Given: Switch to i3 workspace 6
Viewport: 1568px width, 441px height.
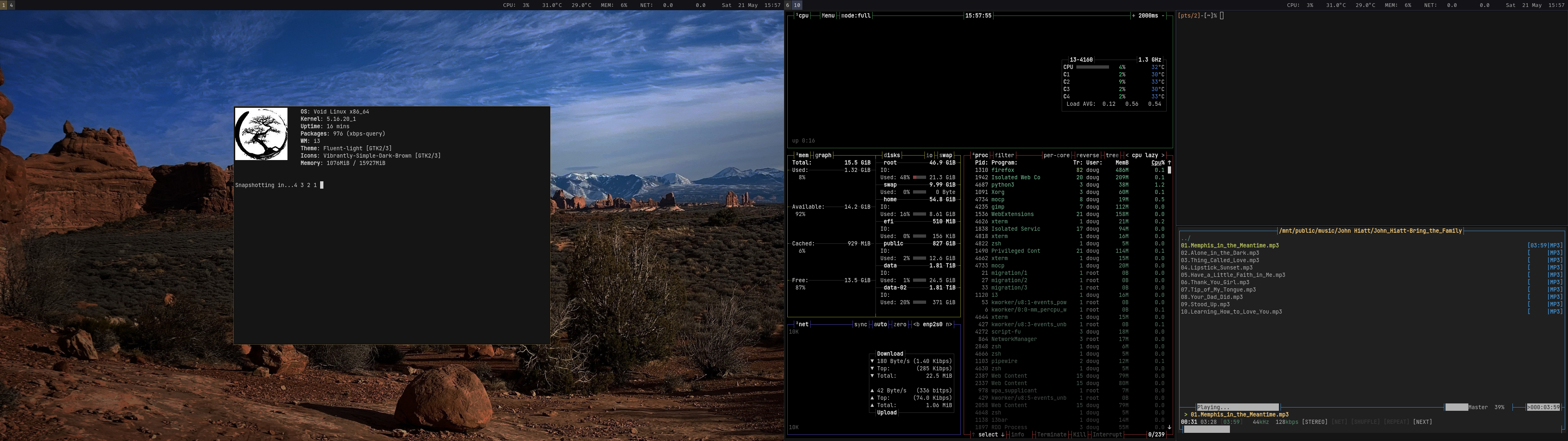Looking at the screenshot, I should click(x=788, y=5).
